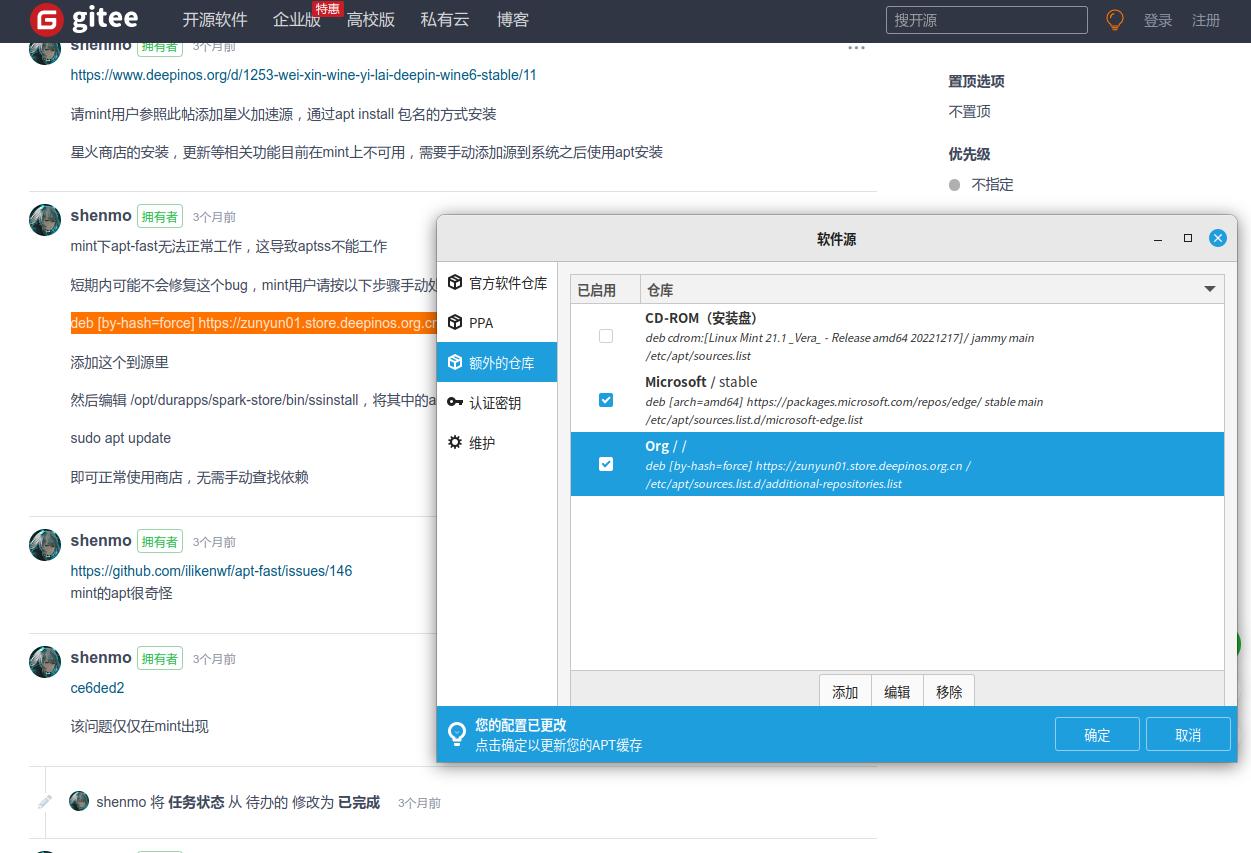Enable the CD-ROM repository checkbox
This screenshot has height=853, width=1251.
606,336
